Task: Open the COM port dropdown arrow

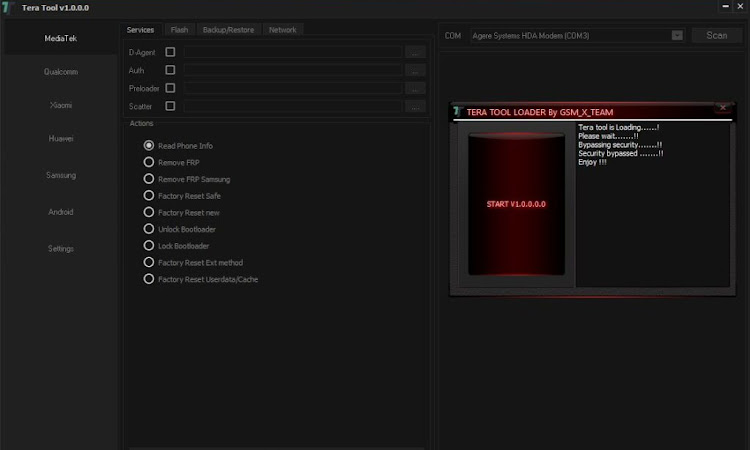Action: [677, 35]
